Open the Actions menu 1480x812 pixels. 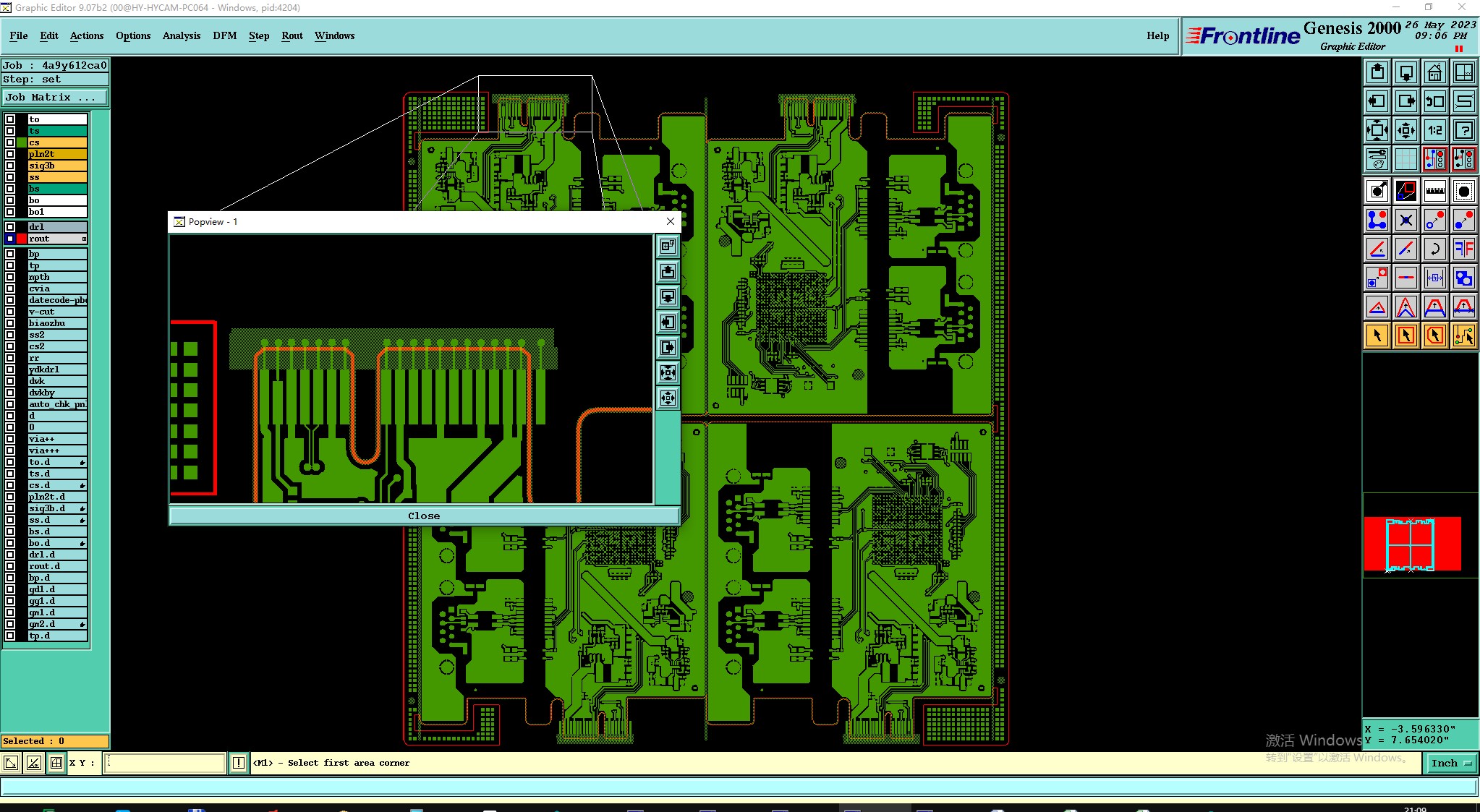pyautogui.click(x=87, y=35)
